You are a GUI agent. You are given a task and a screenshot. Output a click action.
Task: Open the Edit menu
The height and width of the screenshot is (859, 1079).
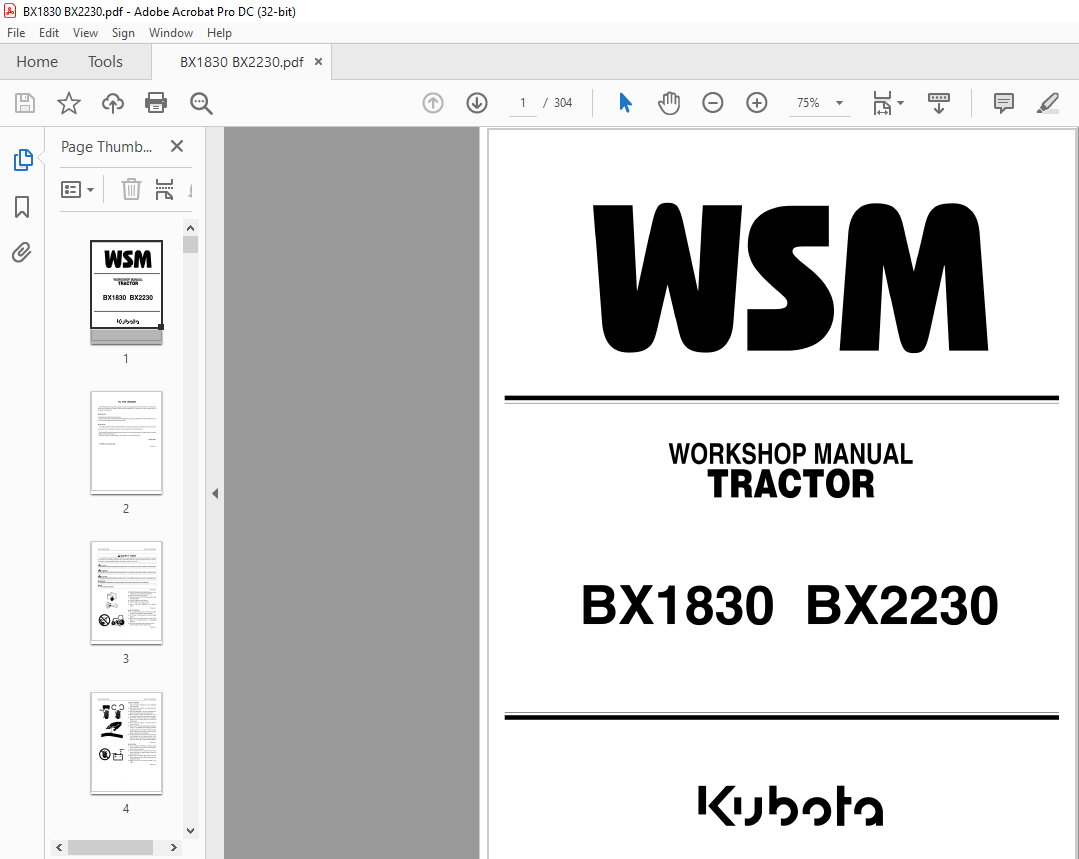(x=49, y=33)
